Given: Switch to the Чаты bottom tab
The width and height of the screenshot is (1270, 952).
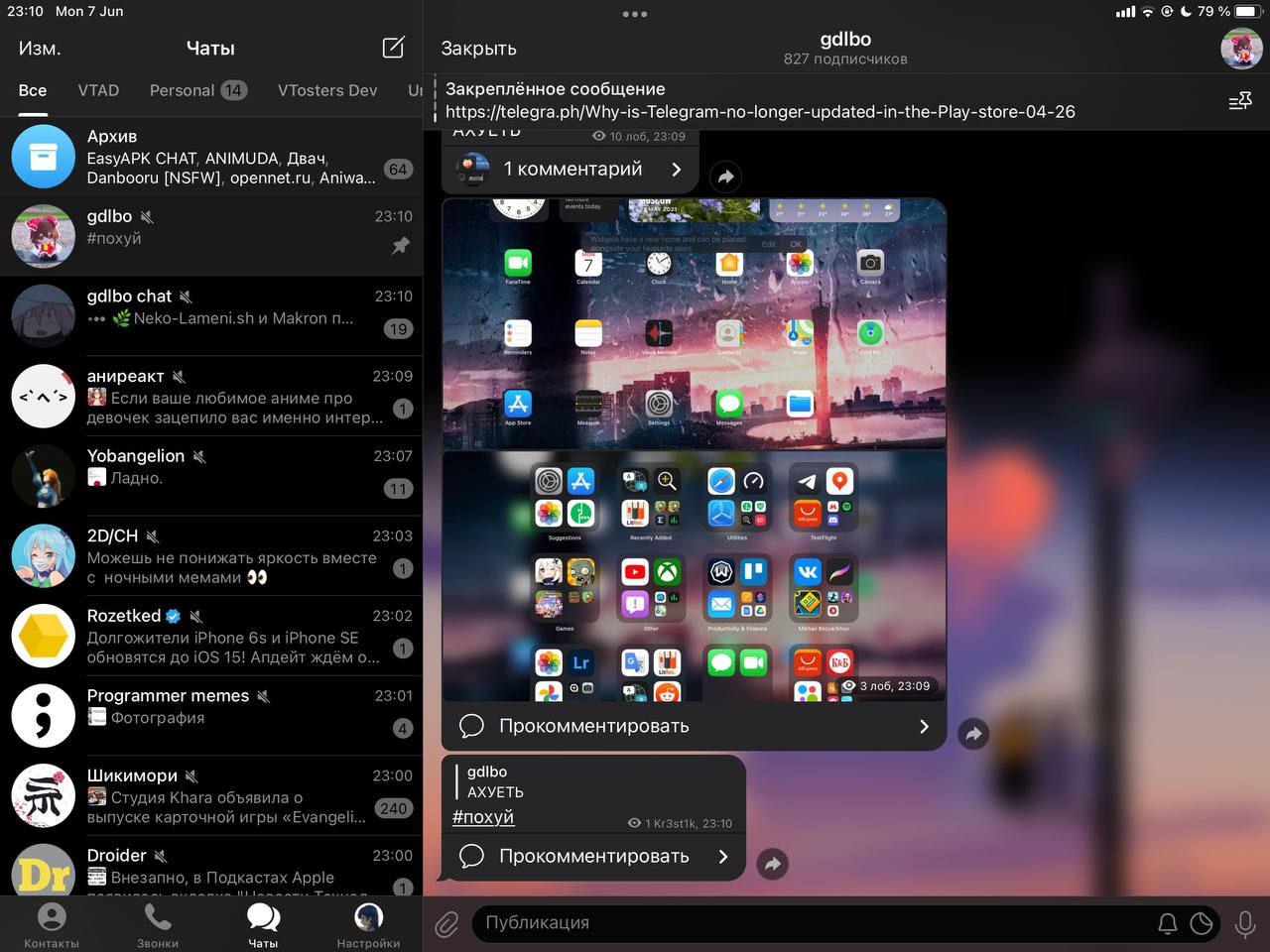Looking at the screenshot, I should (263, 925).
